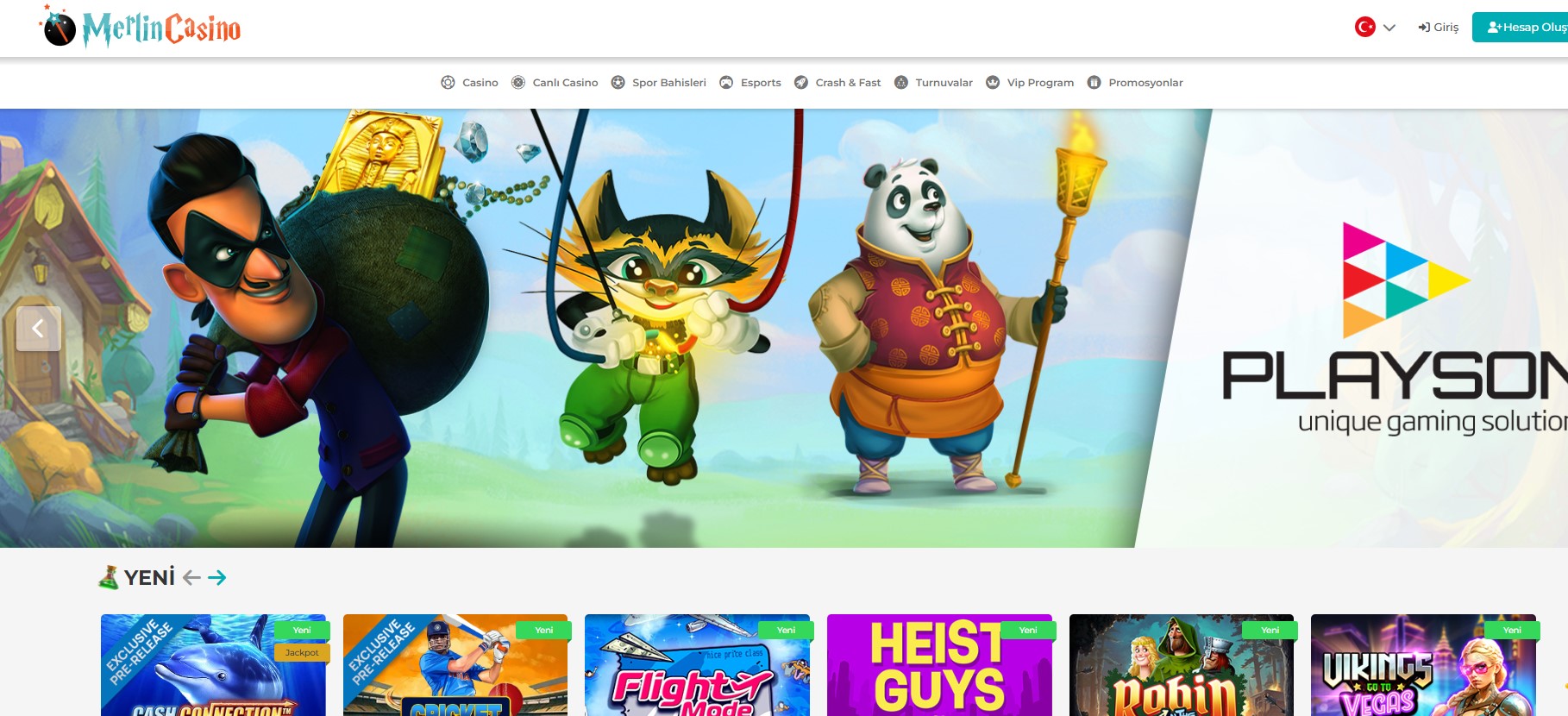The height and width of the screenshot is (716, 1568).
Task: Click the Crash & Fast rocket icon
Action: pyautogui.click(x=801, y=83)
